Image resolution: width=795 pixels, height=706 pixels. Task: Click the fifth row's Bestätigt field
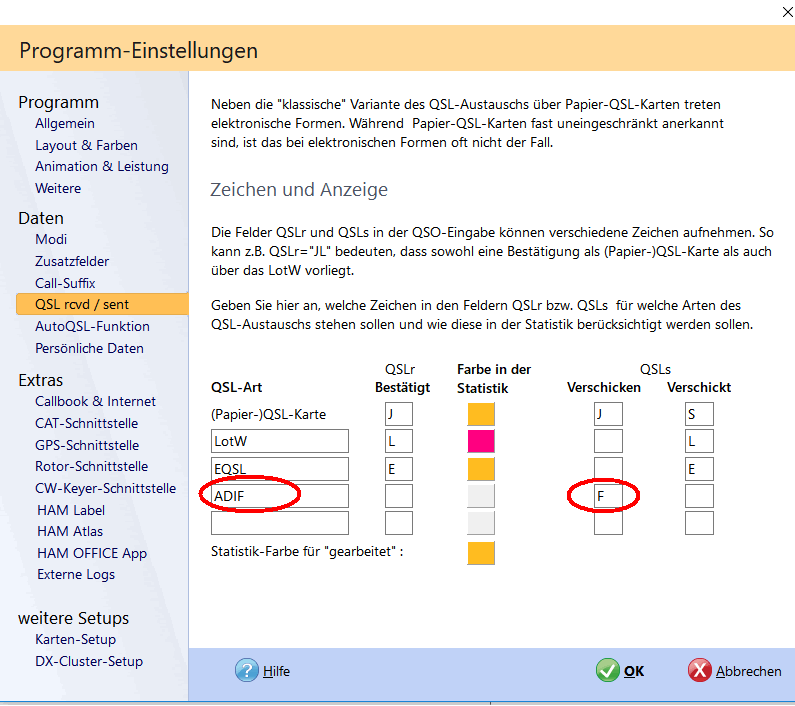(399, 523)
